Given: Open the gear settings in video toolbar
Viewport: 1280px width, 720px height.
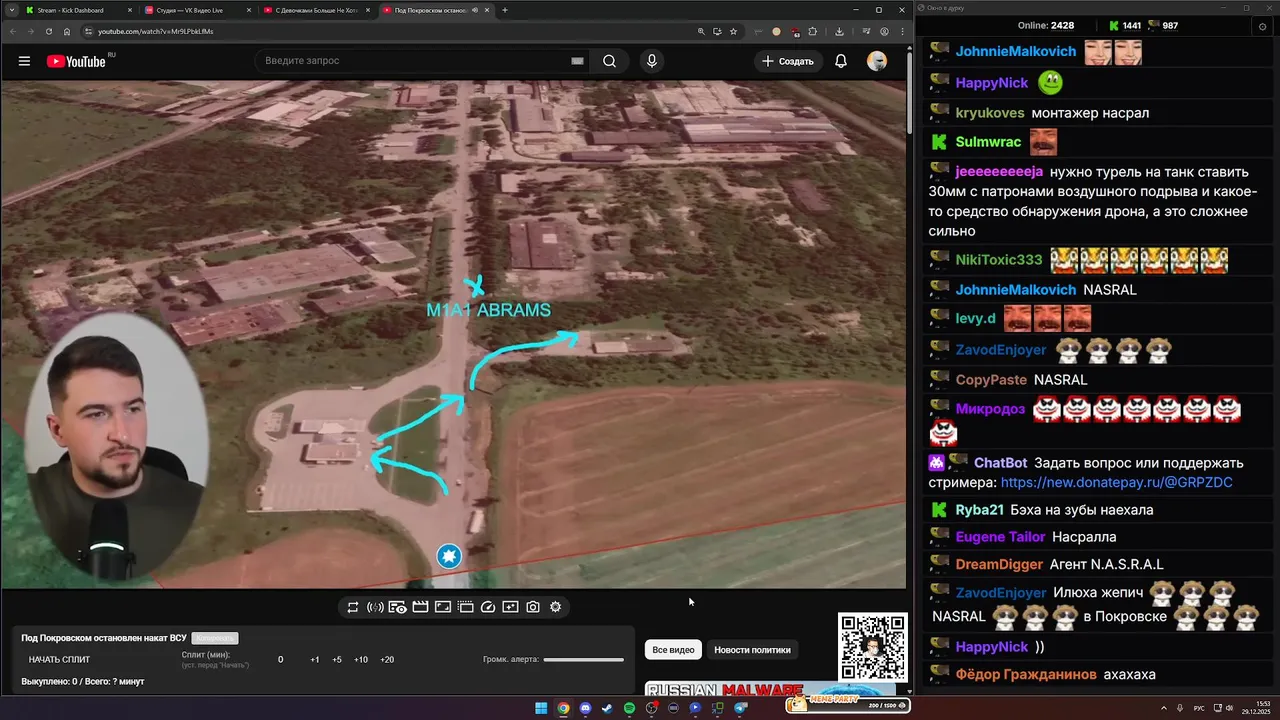Looking at the screenshot, I should (x=556, y=607).
